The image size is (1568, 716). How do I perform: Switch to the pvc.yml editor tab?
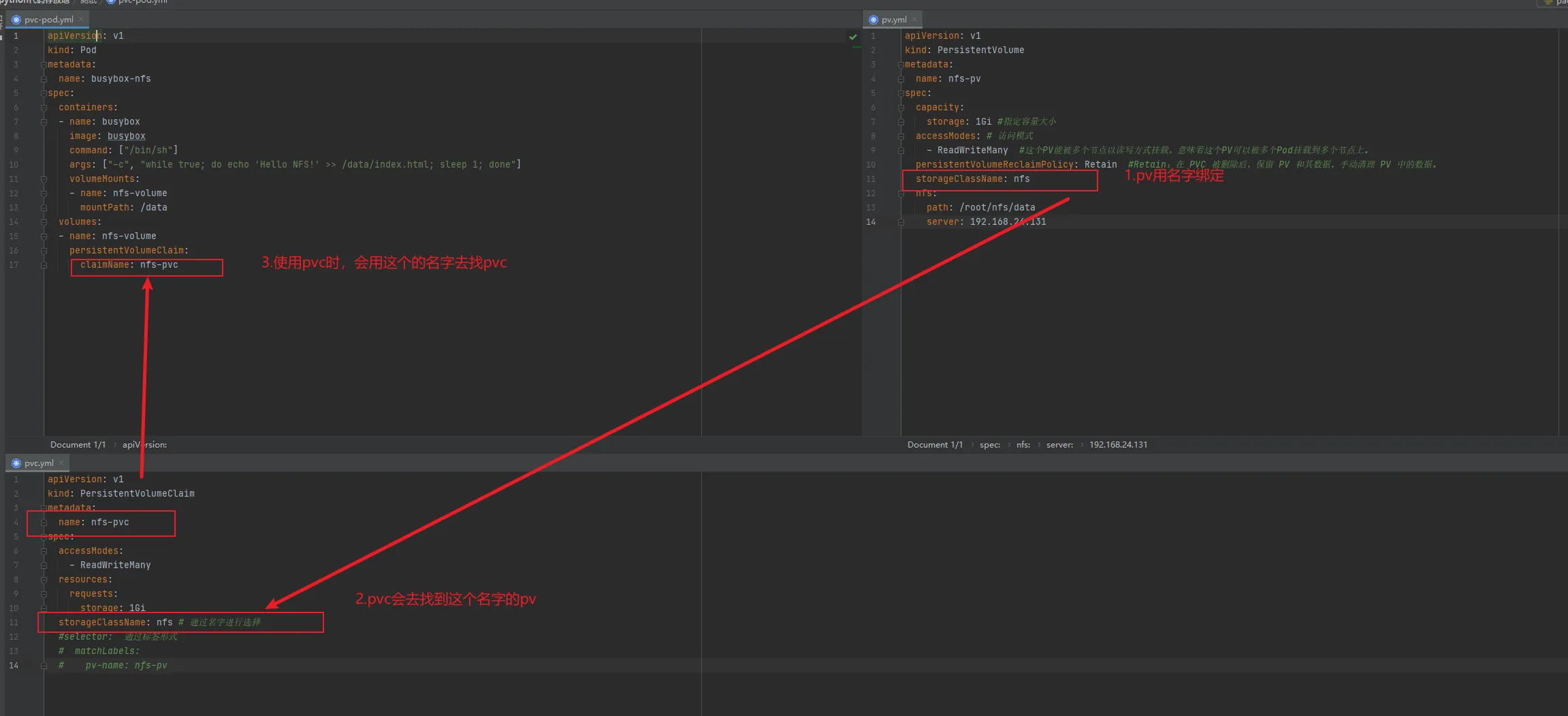38,463
